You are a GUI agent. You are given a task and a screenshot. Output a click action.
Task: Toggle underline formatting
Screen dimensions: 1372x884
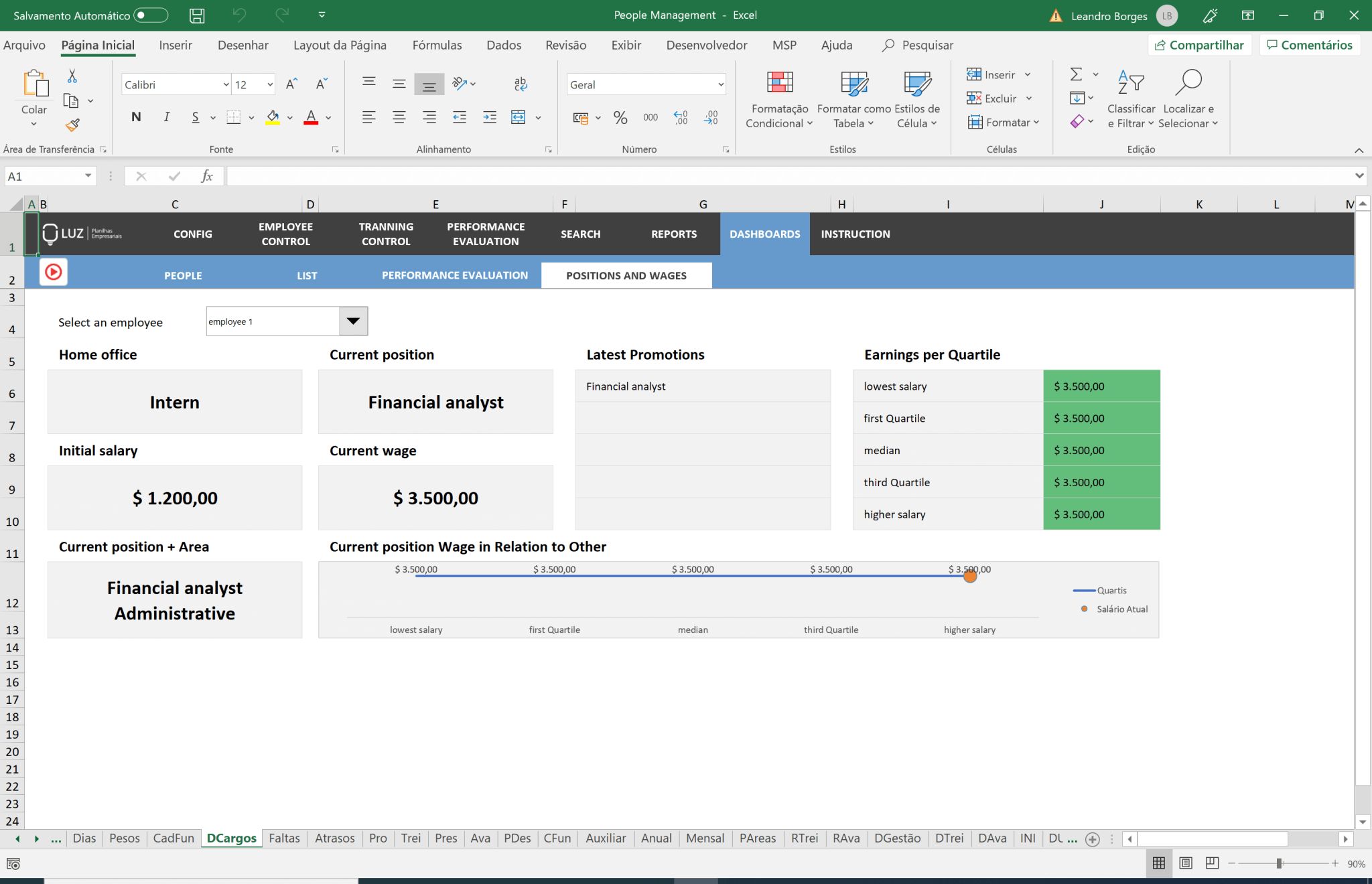point(195,117)
